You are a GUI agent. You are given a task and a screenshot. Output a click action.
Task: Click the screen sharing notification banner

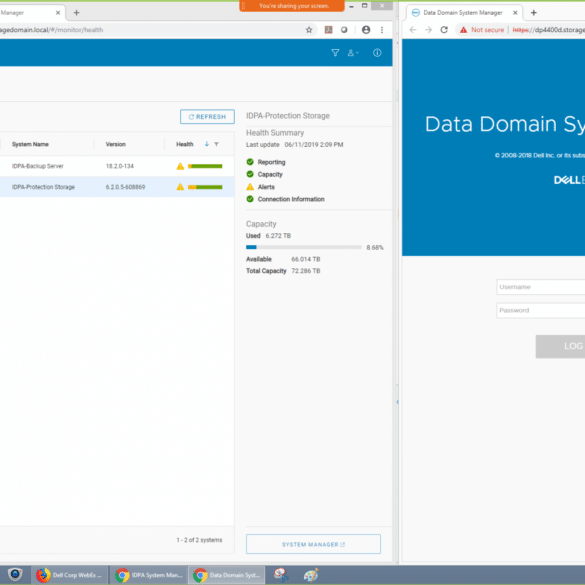click(x=292, y=6)
